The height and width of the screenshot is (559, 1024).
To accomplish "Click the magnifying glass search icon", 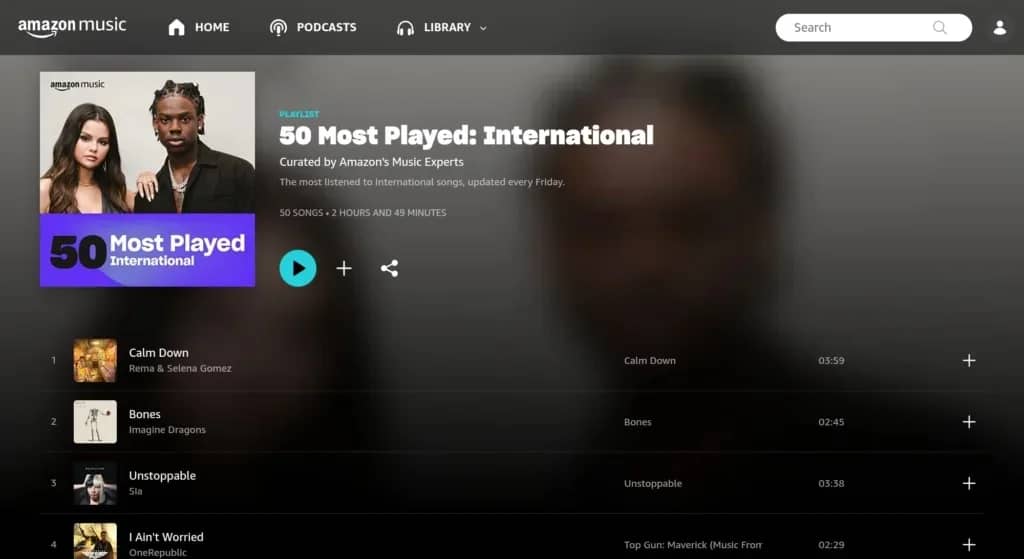I will point(940,27).
